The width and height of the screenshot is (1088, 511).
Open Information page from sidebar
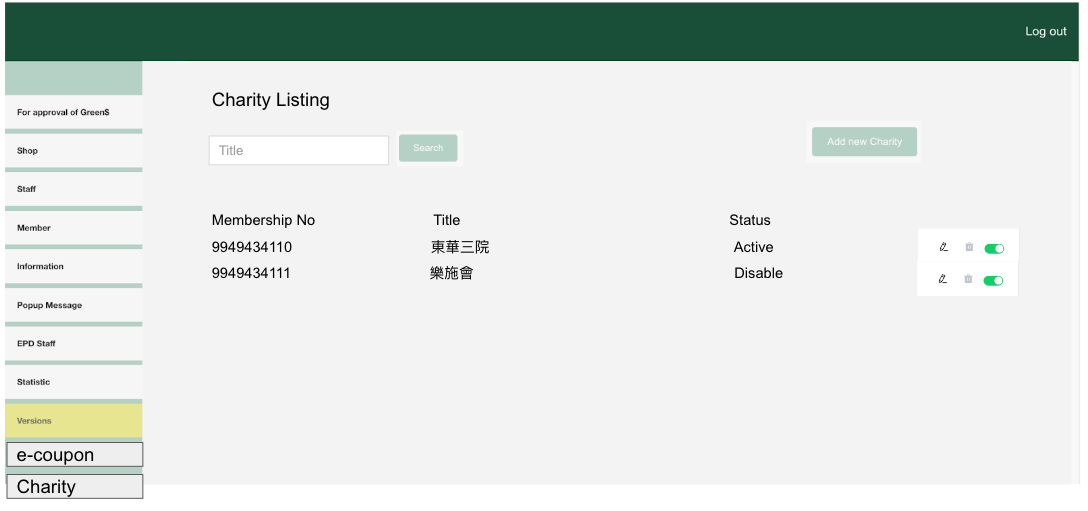coord(73,266)
